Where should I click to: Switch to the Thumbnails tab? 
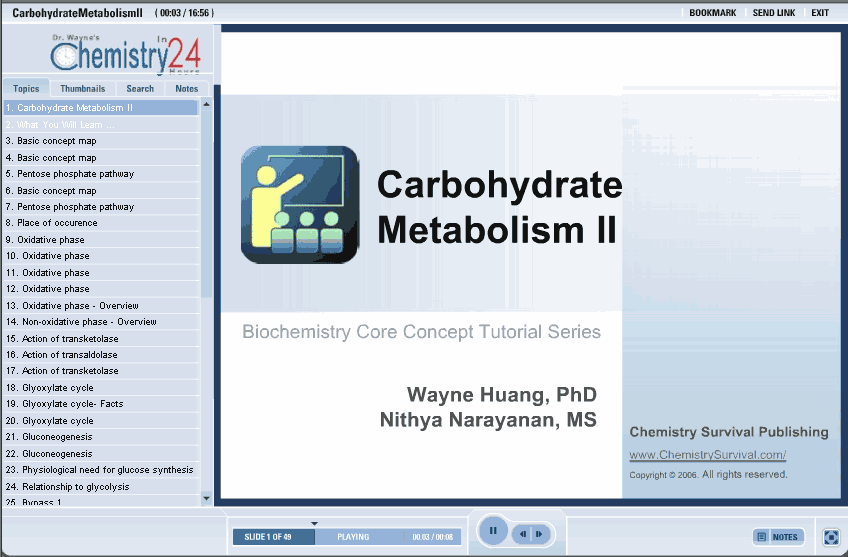(82, 89)
